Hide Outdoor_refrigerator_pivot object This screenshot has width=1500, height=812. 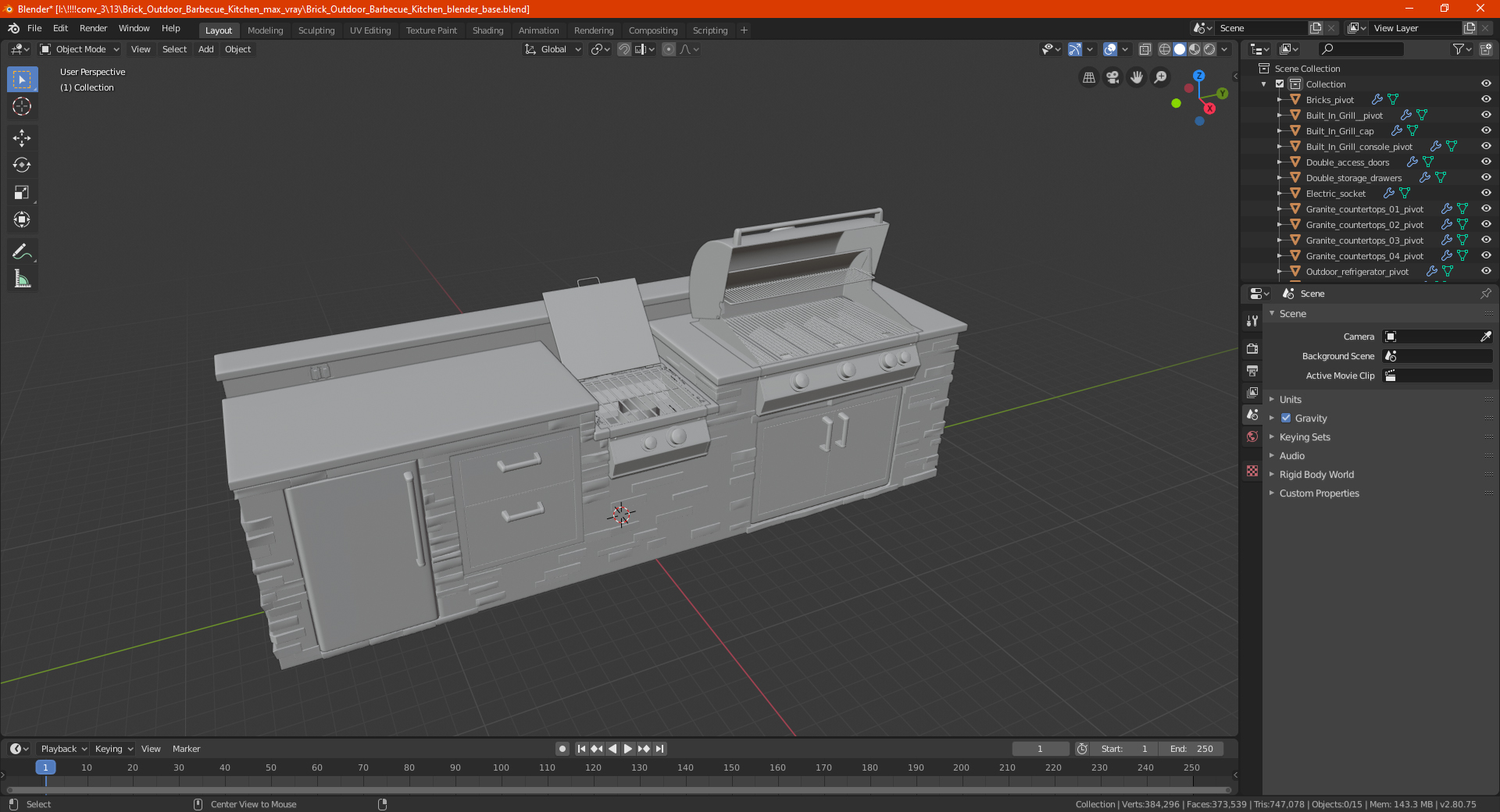pyautogui.click(x=1486, y=272)
